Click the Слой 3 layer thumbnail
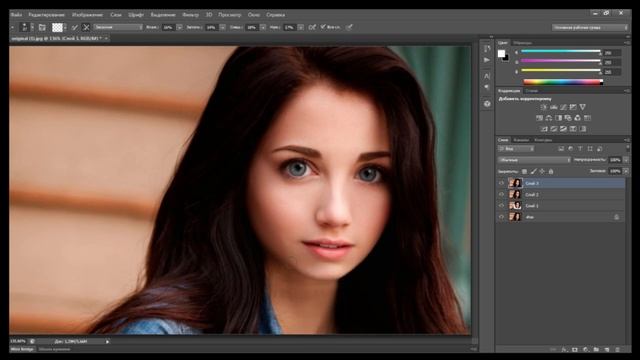640x360 pixels. pos(515,183)
